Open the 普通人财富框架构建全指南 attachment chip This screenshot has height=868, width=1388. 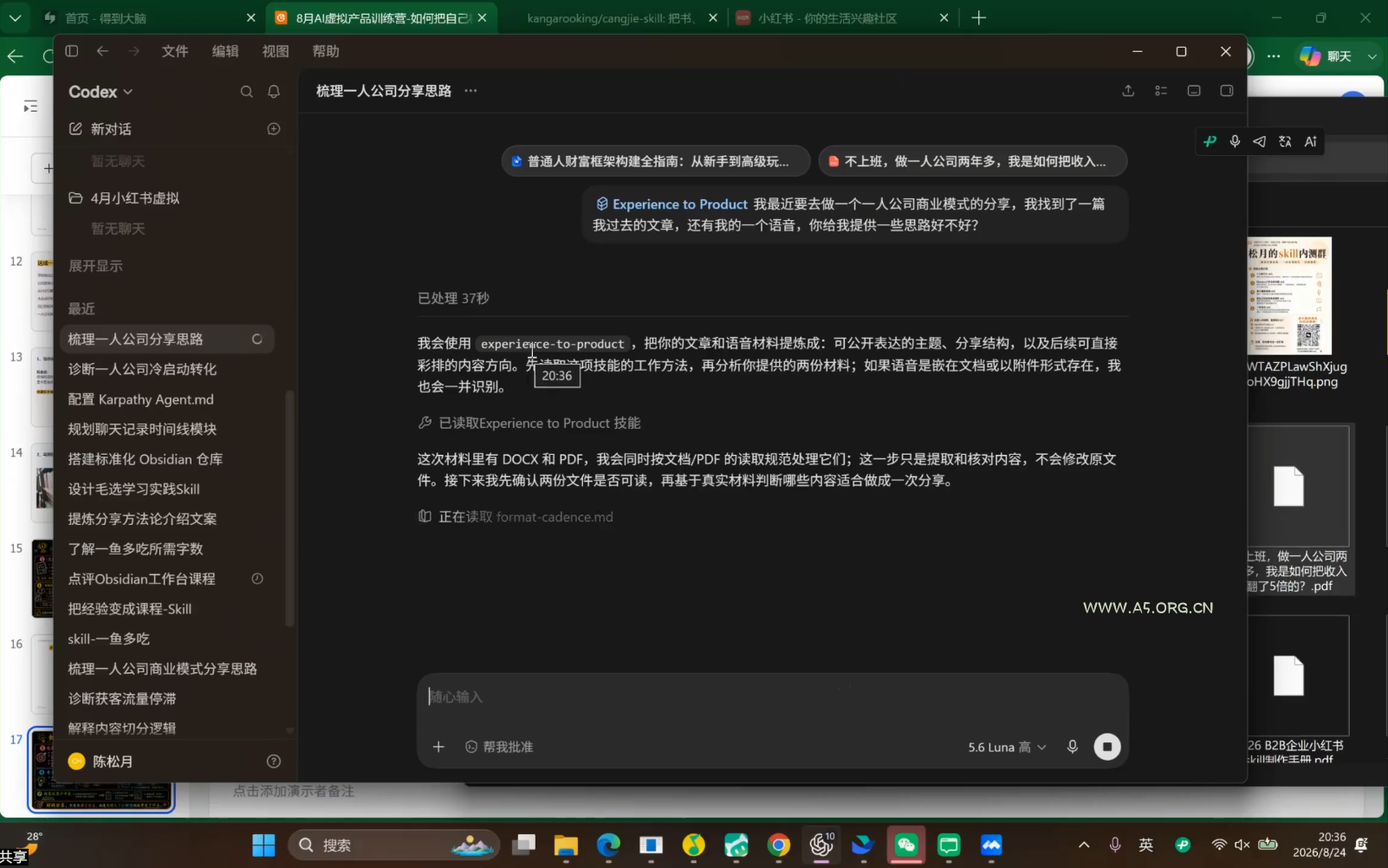(x=656, y=161)
